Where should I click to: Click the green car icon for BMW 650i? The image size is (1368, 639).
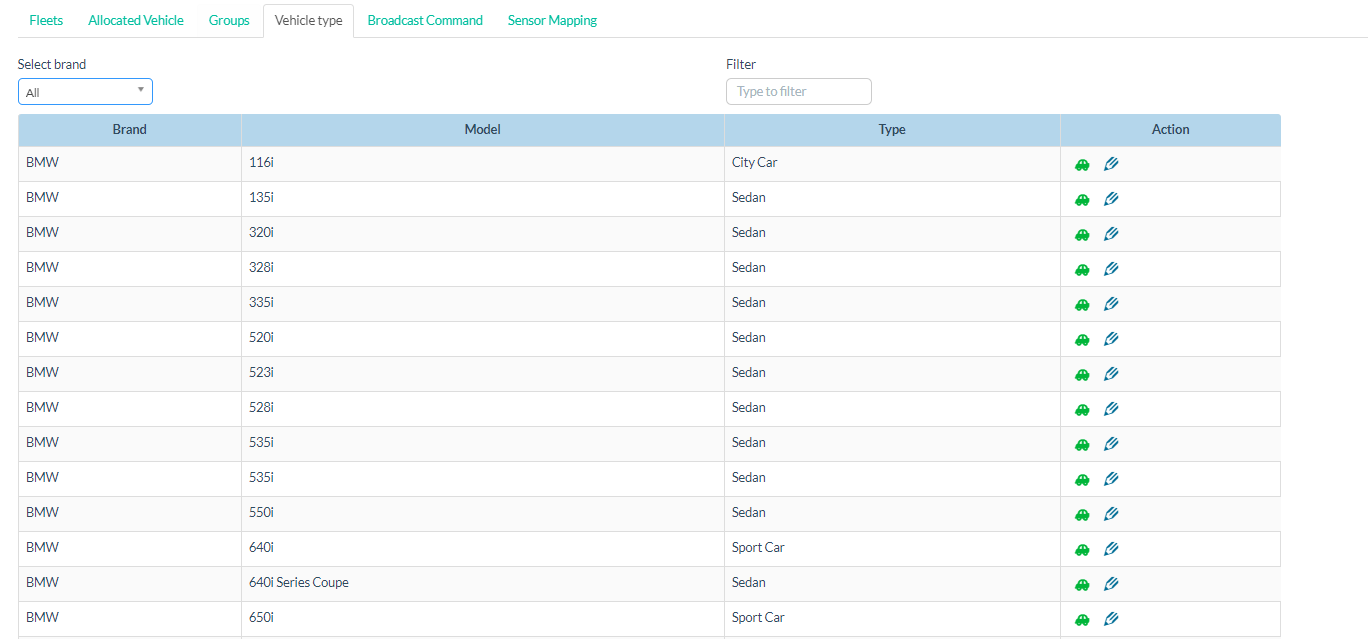[1081, 620]
